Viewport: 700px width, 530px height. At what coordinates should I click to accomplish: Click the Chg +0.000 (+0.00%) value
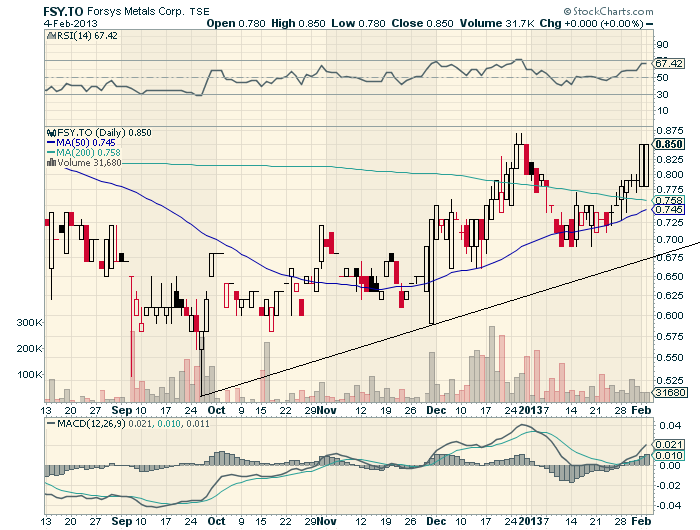[x=592, y=23]
